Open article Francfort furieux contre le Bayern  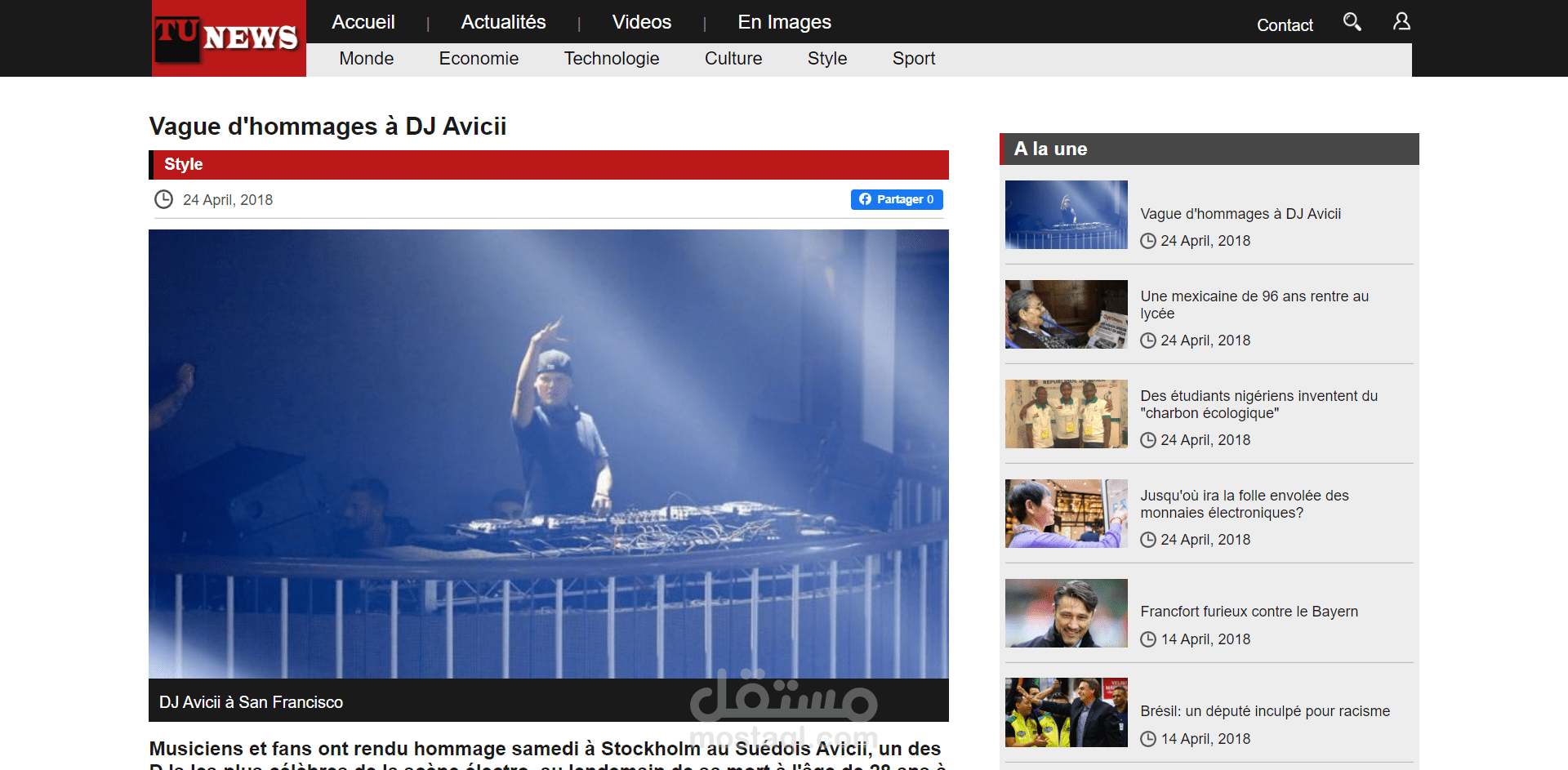tap(1249, 612)
